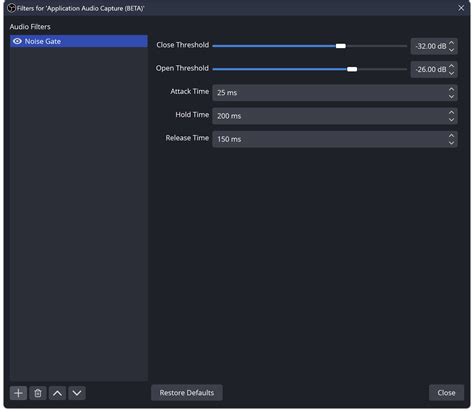
Task: Click the Hold Time label
Action: [192, 115]
